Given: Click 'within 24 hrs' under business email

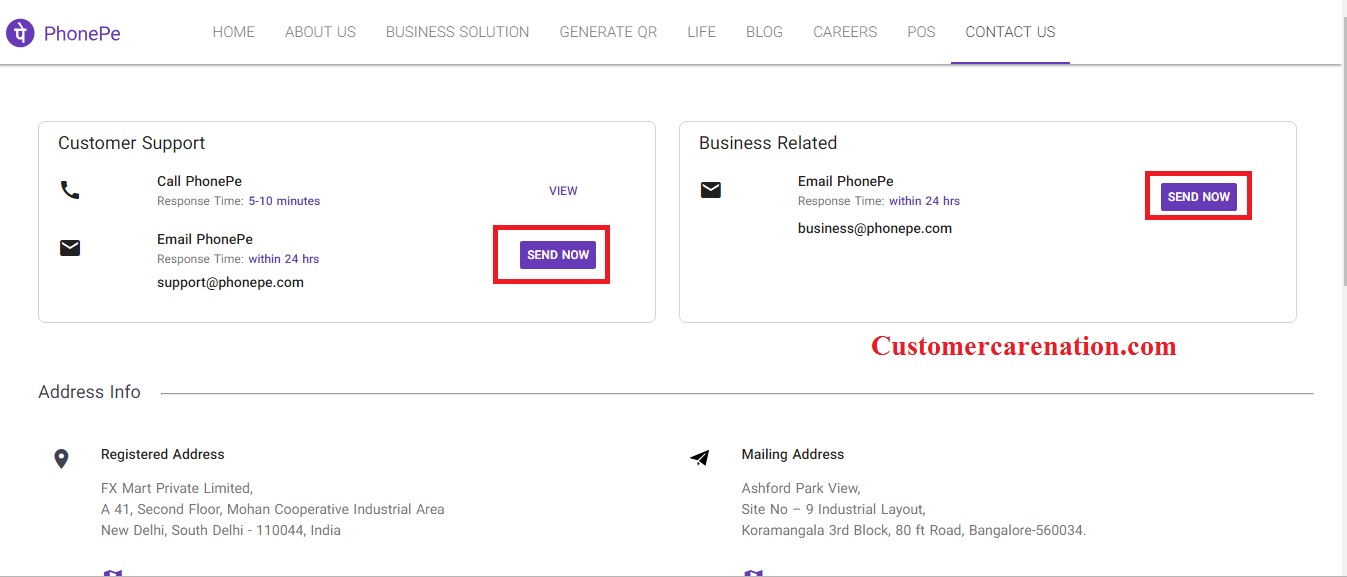Looking at the screenshot, I should [924, 201].
